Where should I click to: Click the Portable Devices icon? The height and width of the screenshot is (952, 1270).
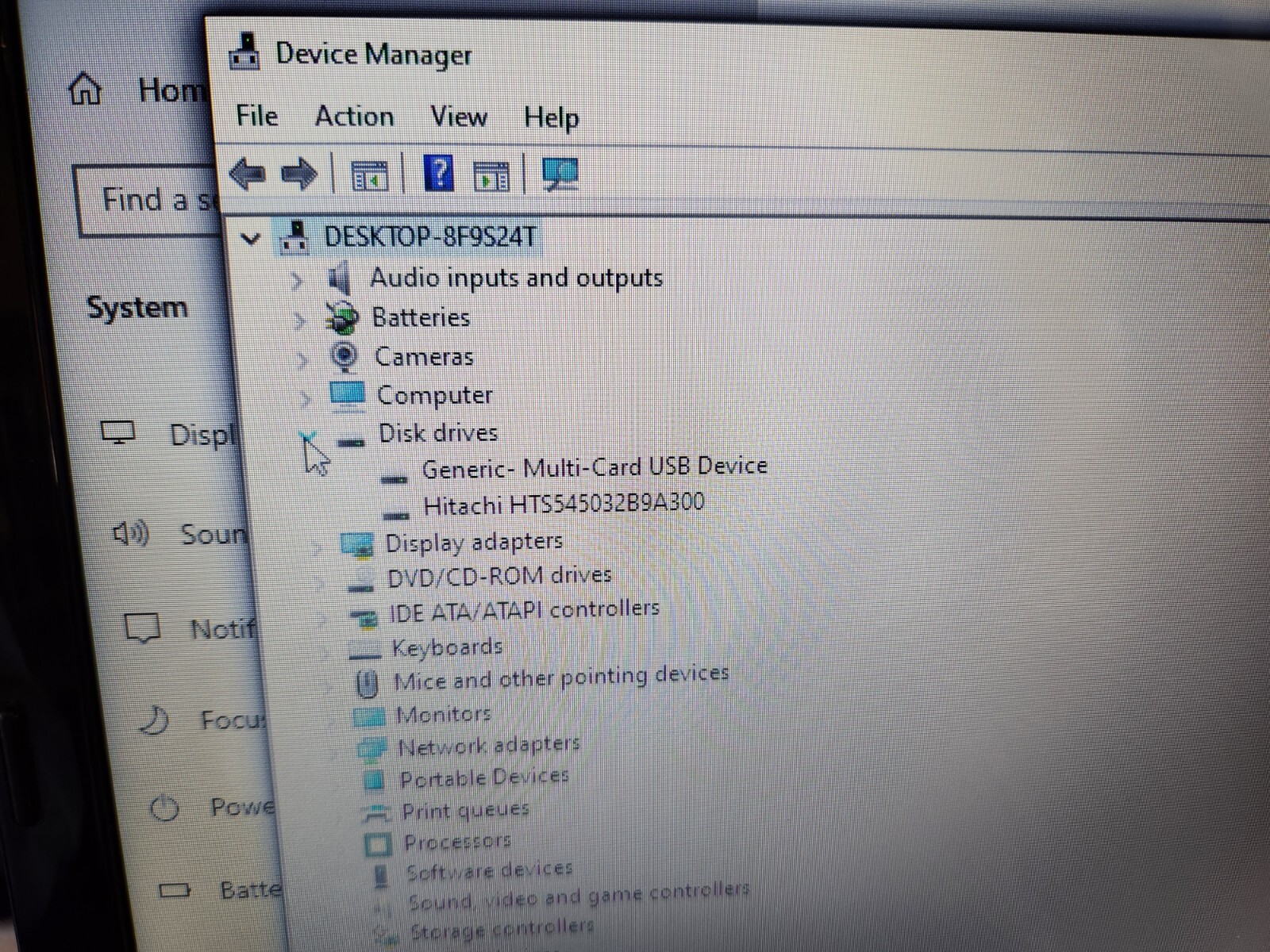(374, 780)
